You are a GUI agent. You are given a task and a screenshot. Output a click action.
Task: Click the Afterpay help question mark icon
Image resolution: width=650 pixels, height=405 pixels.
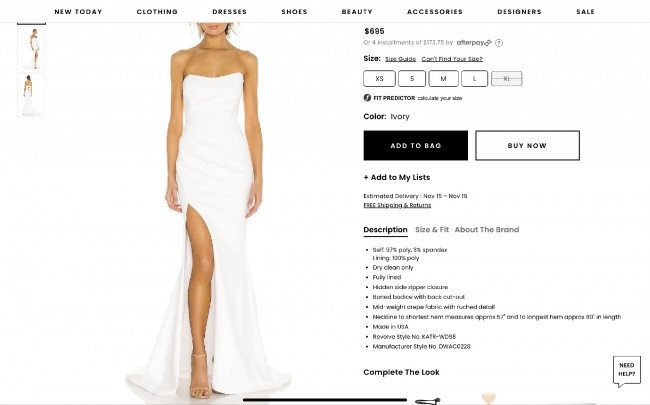[499, 43]
